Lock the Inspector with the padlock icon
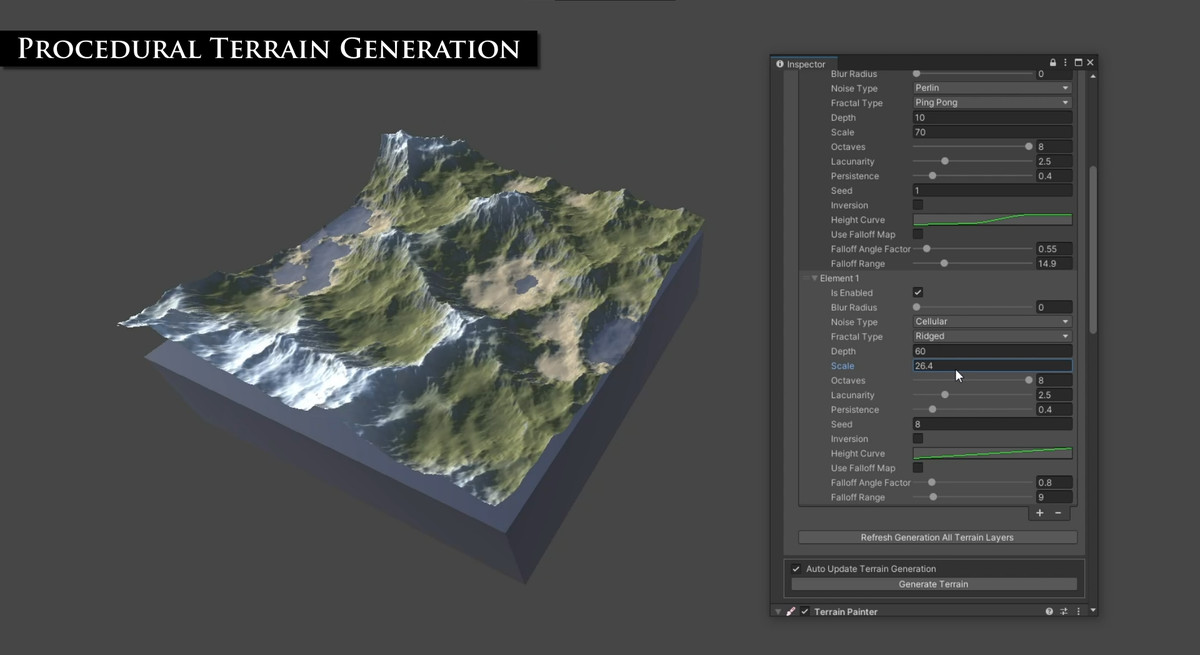Image resolution: width=1200 pixels, height=655 pixels. pos(1053,62)
